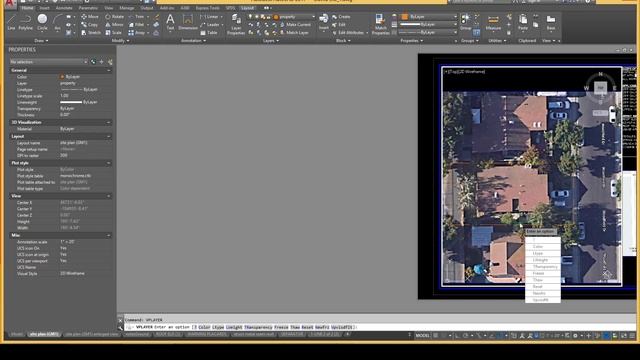Click the Match Properties tool
The width and height of the screenshot is (640, 360).
[380, 24]
